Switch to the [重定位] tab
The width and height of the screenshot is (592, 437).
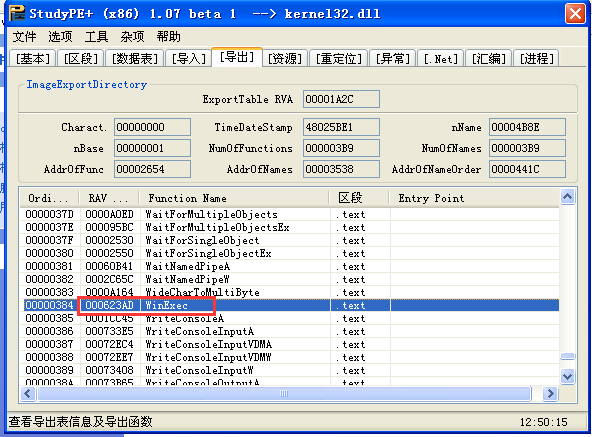point(338,59)
